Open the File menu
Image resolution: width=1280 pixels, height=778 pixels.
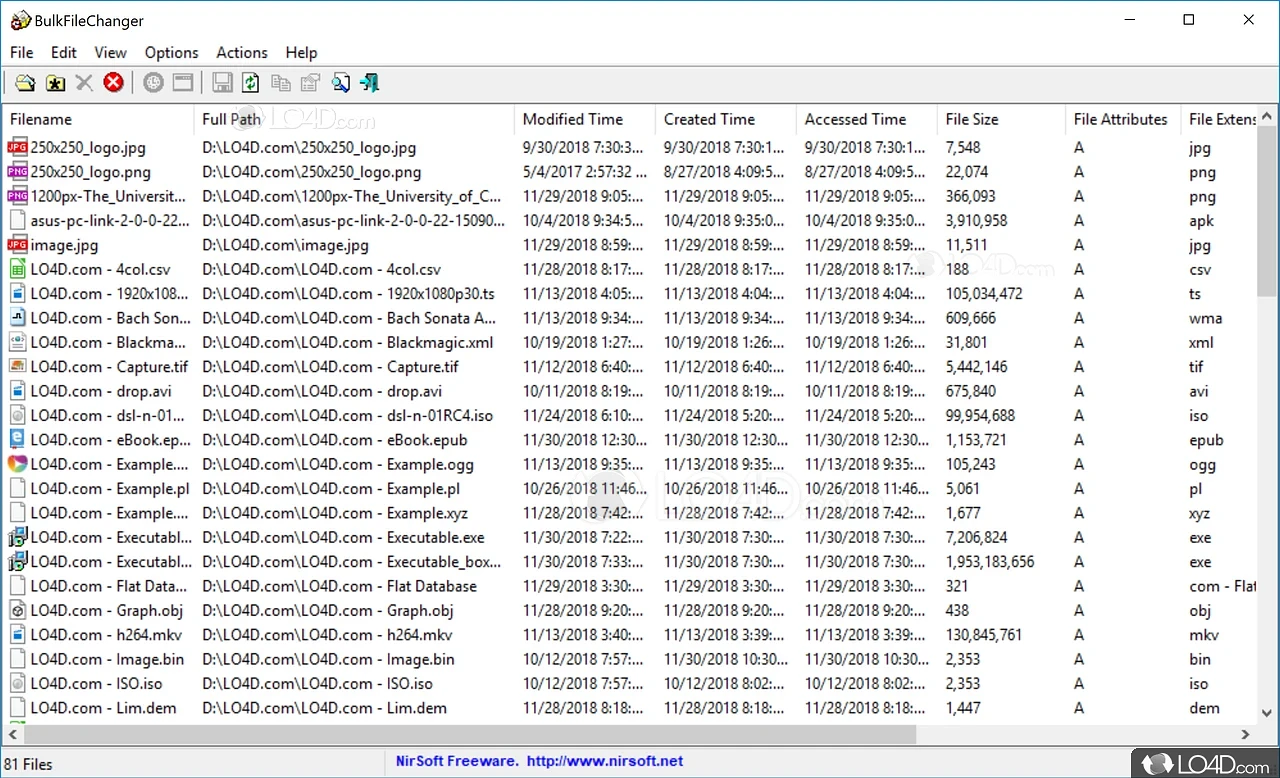point(22,53)
